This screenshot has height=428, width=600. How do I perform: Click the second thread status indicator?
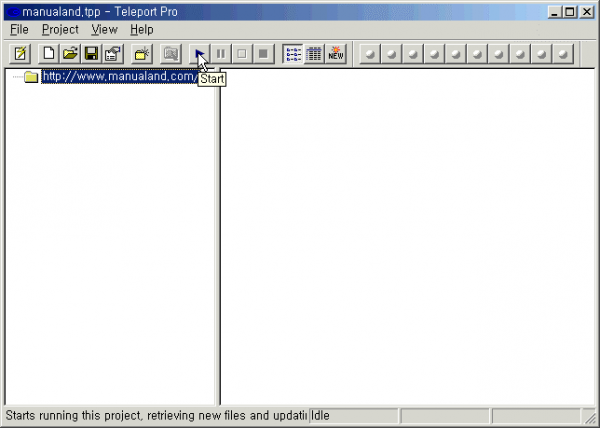(x=391, y=54)
